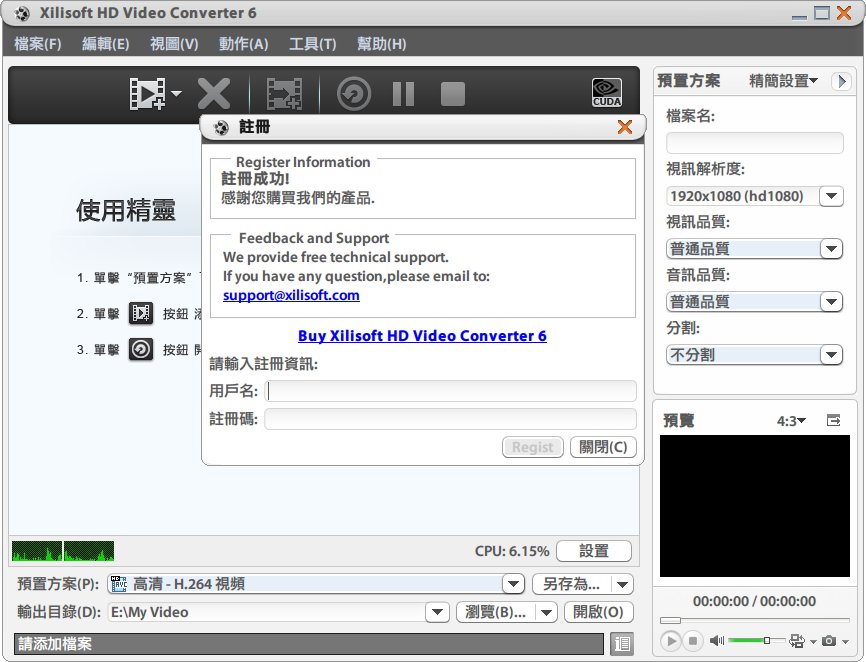
Task: Open the 編輯(E) menu
Action: (x=105, y=44)
